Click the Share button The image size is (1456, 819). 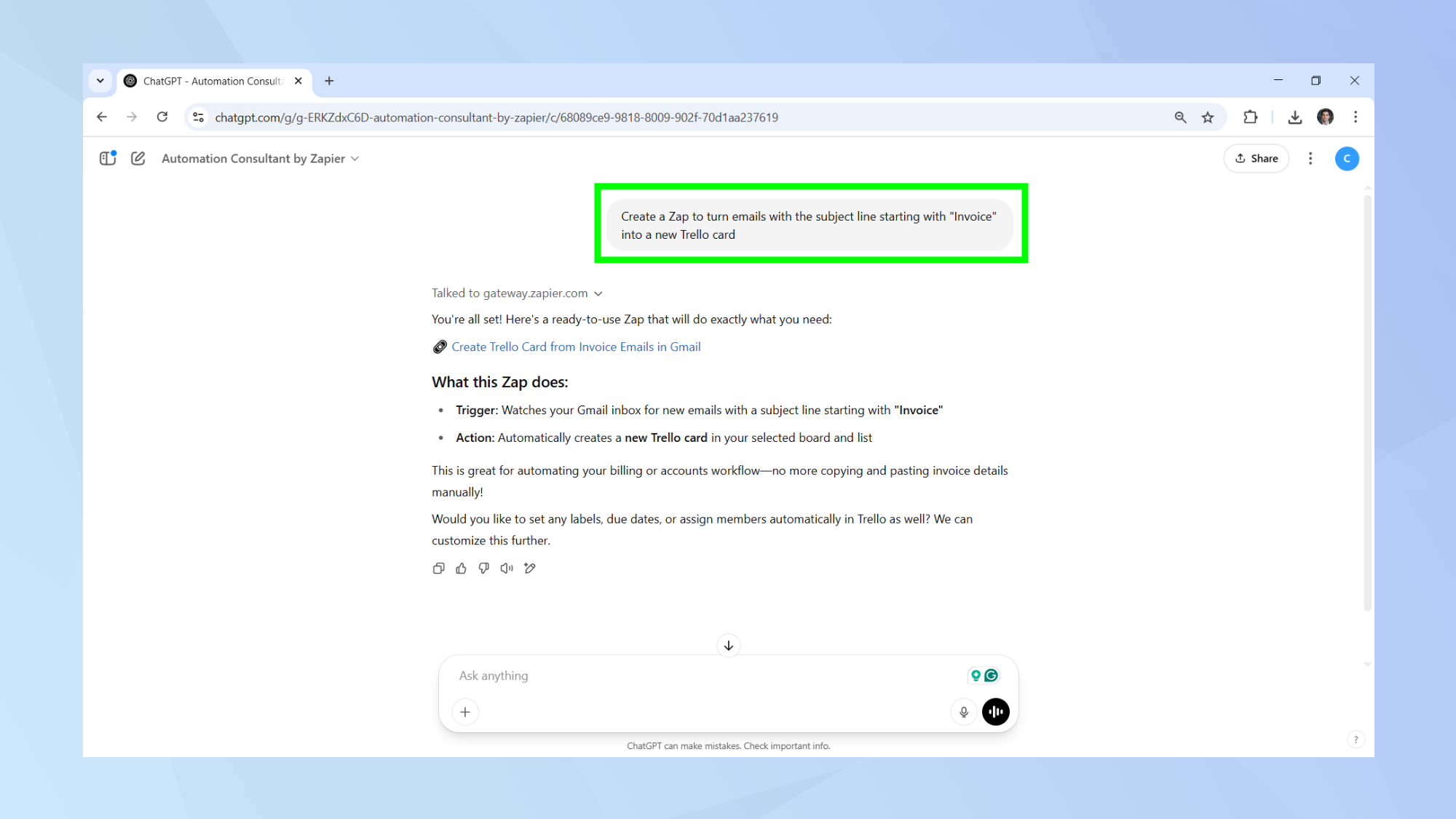(1257, 158)
